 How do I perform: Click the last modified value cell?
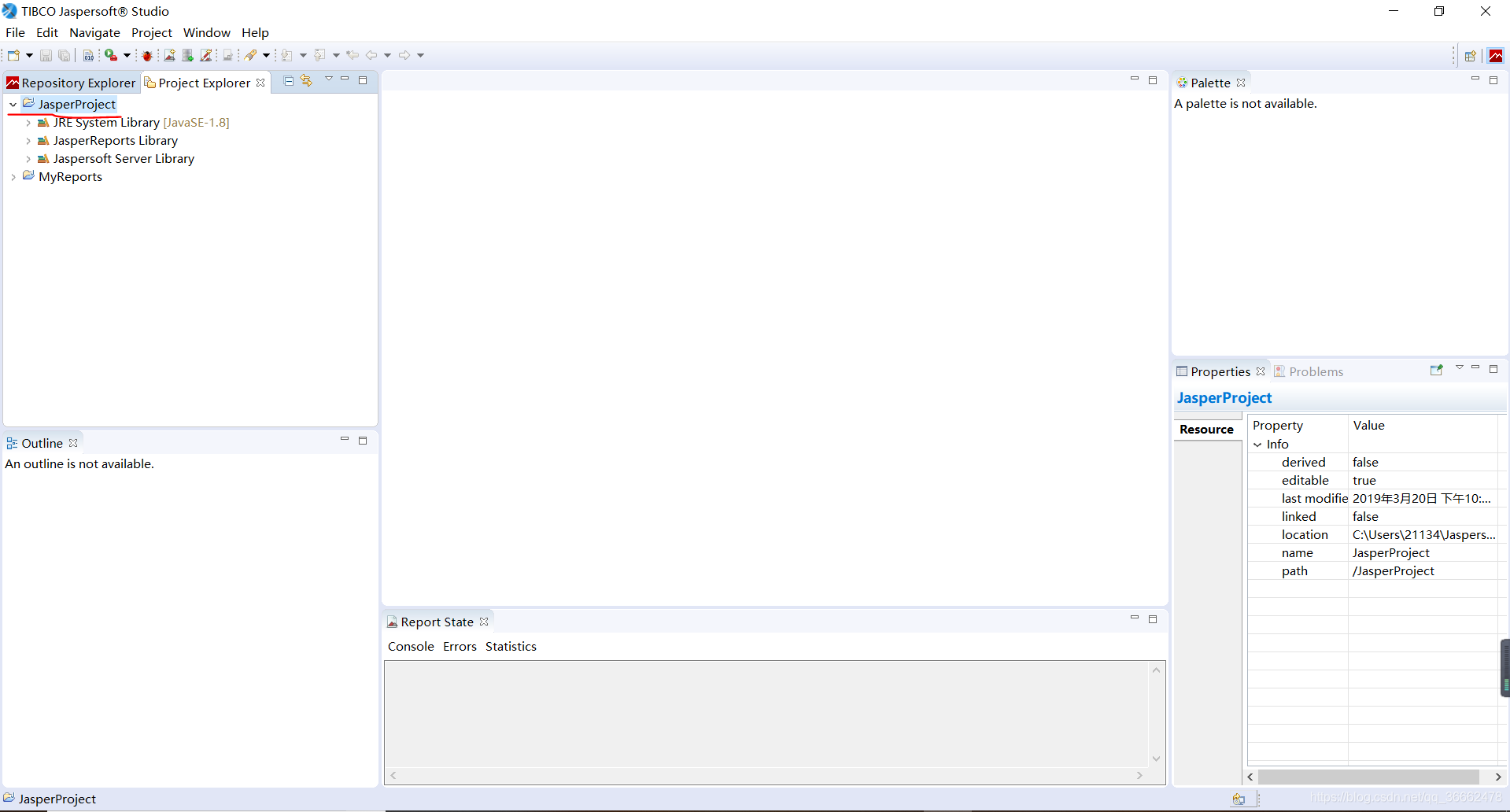[1423, 499]
